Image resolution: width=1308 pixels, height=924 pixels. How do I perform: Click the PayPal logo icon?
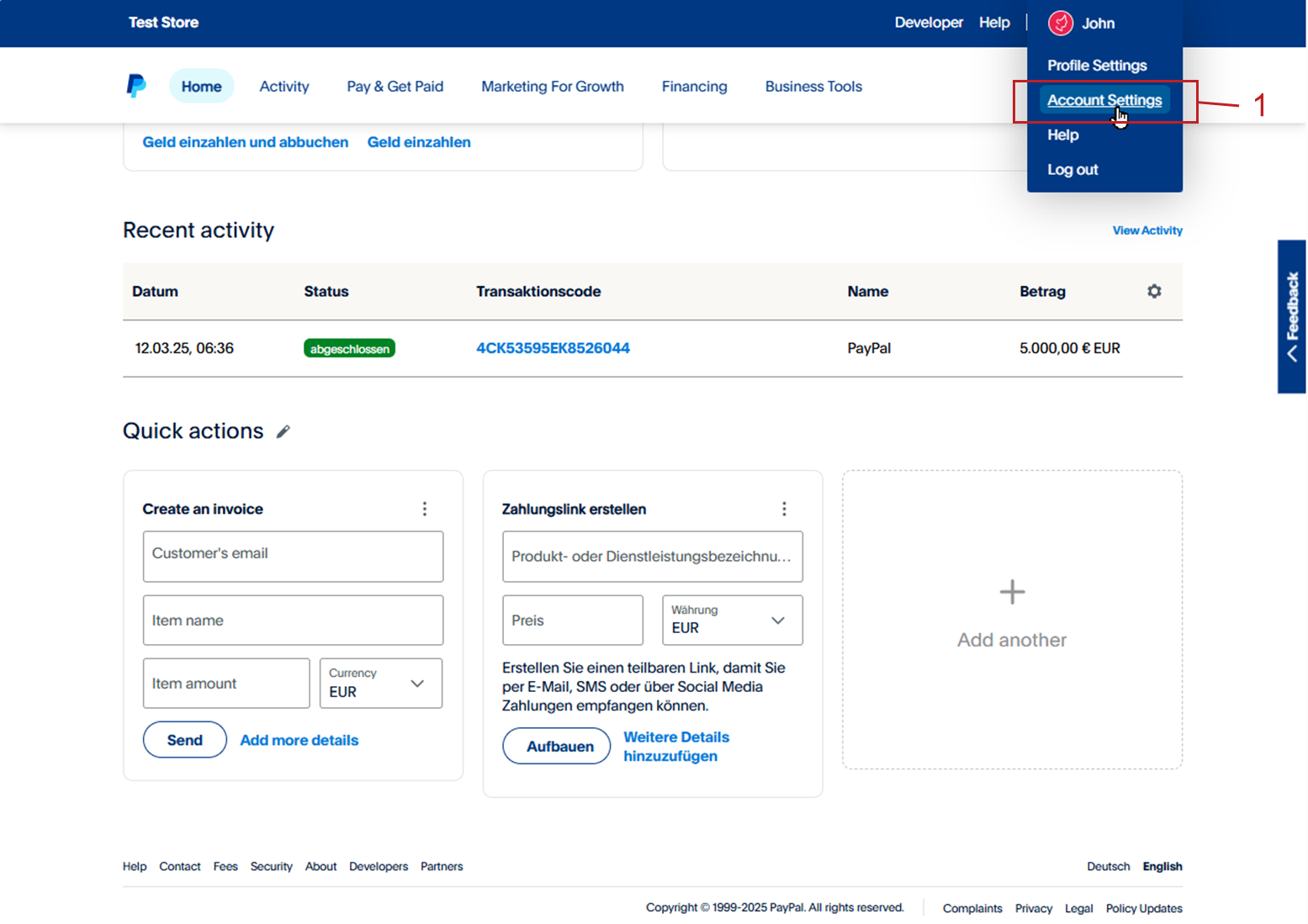pyautogui.click(x=135, y=86)
